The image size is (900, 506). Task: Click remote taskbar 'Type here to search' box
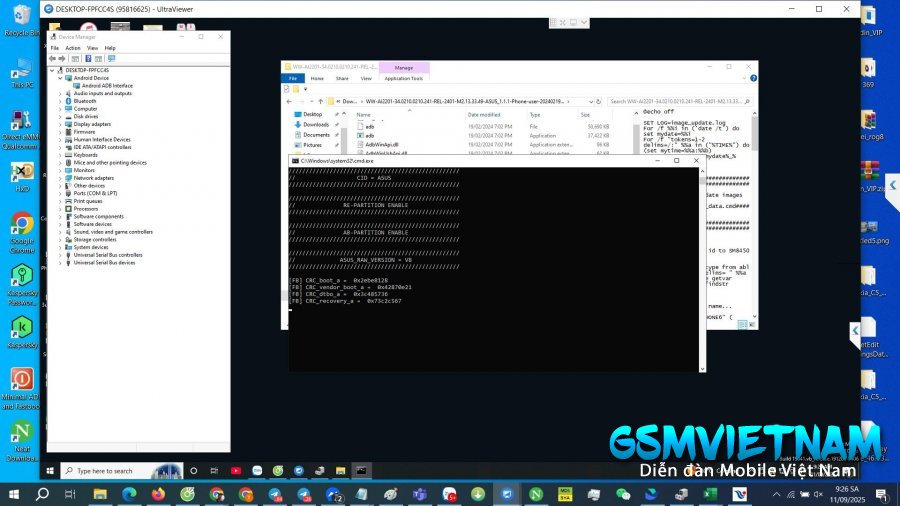122,471
